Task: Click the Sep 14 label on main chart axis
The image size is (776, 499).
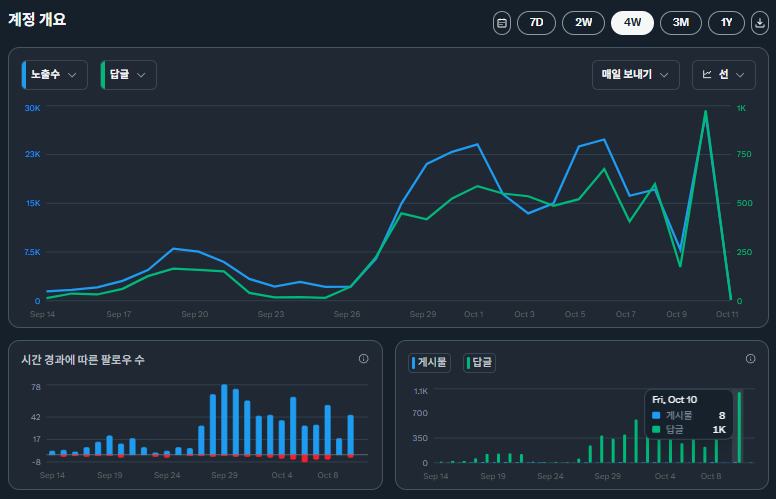Action: pyautogui.click(x=43, y=314)
